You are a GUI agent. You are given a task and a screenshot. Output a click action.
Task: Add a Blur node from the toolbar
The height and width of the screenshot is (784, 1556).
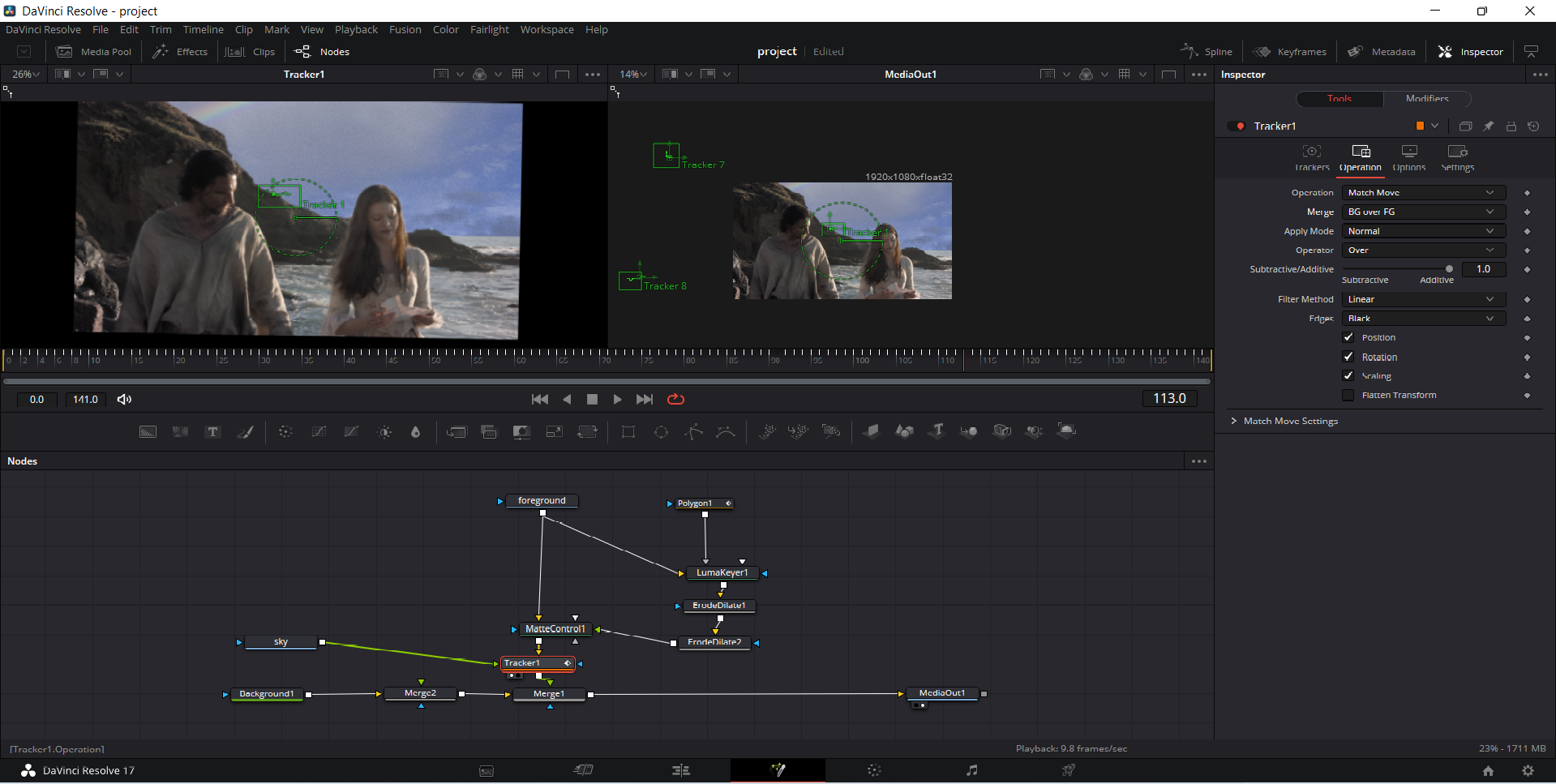tap(416, 431)
